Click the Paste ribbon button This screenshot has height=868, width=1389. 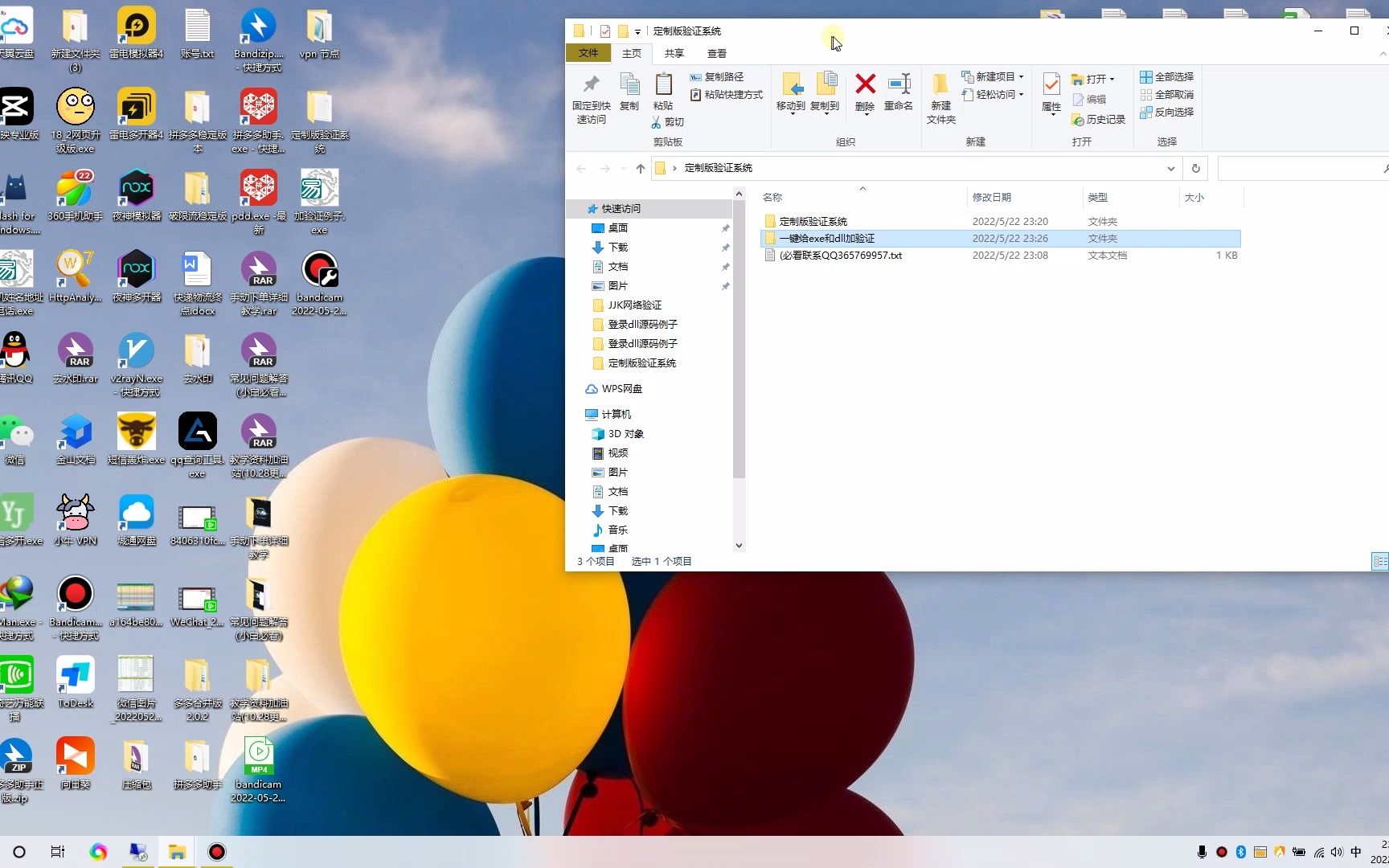663,92
